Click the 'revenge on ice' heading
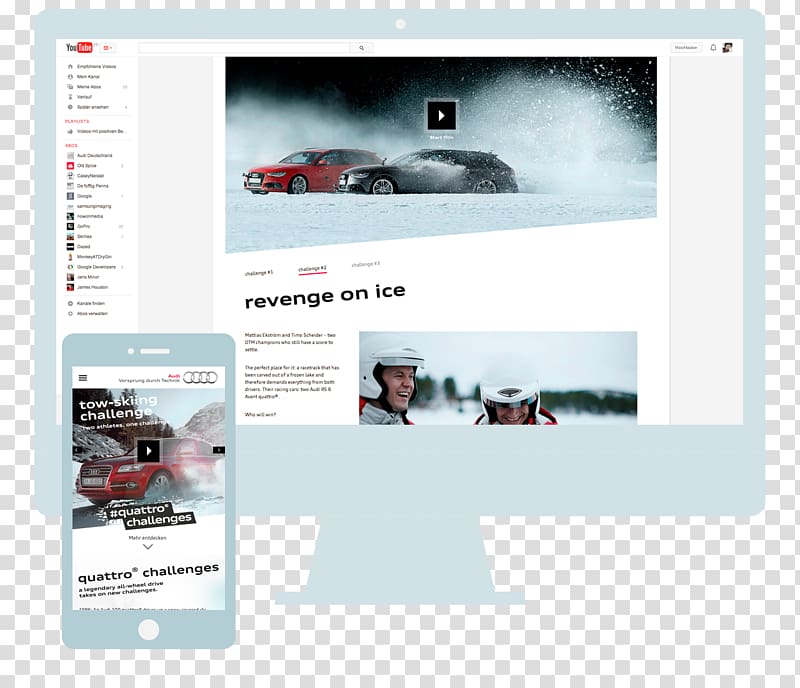 (x=325, y=296)
